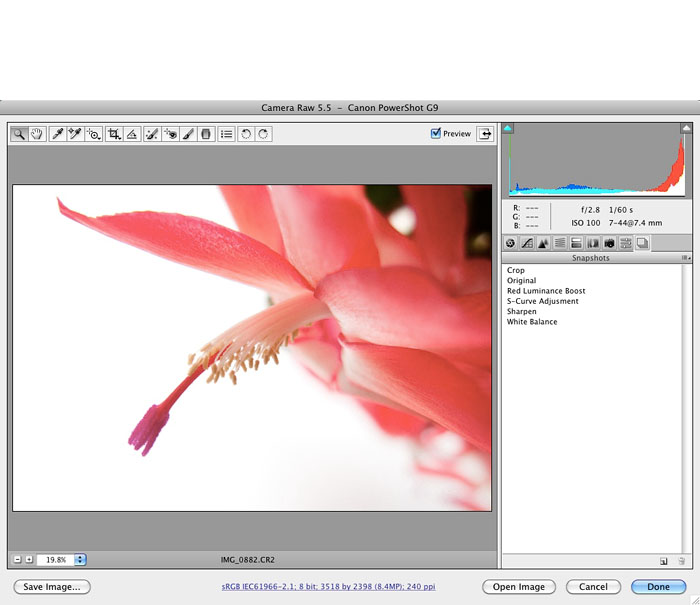
Task: Activate the Targeted Adjustment tool
Action: point(93,134)
